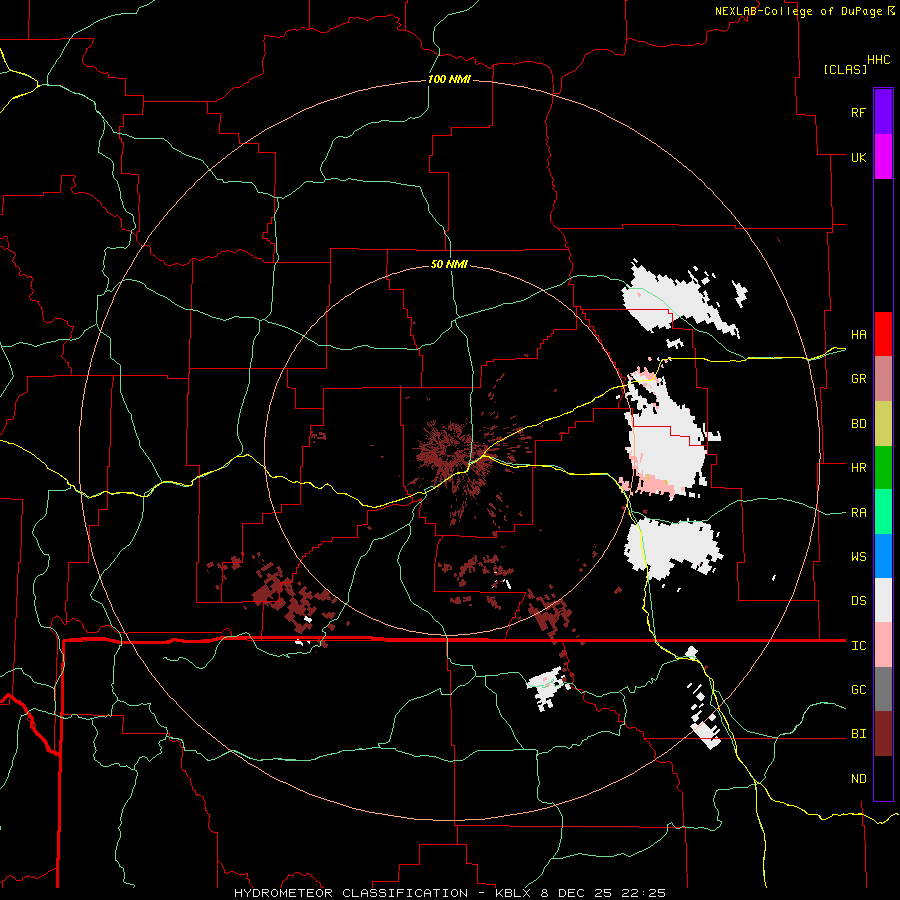This screenshot has height=900, width=900.
Task: Click the '50 NMI' range ring label
Action: pyautogui.click(x=449, y=264)
